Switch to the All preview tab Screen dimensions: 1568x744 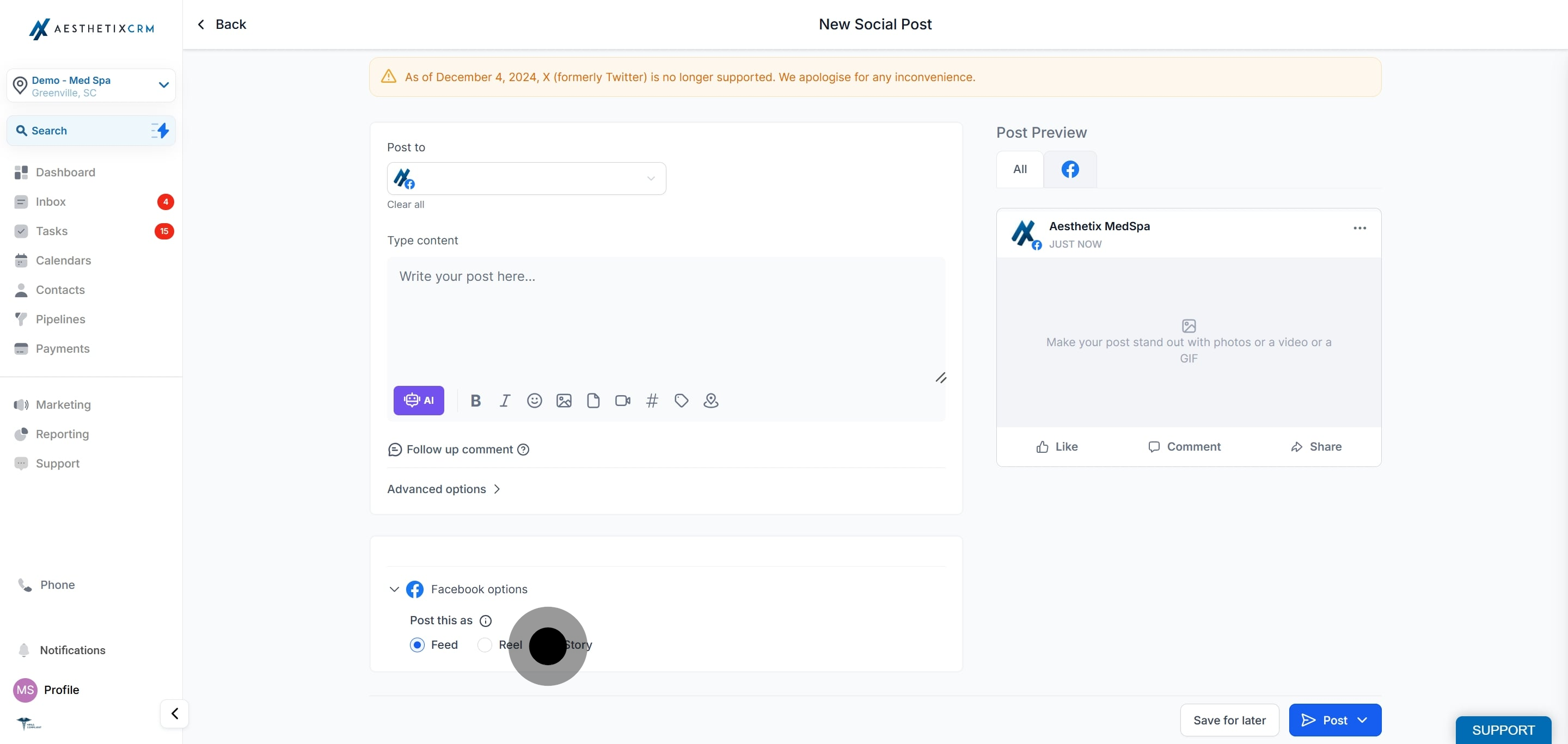[x=1020, y=169]
